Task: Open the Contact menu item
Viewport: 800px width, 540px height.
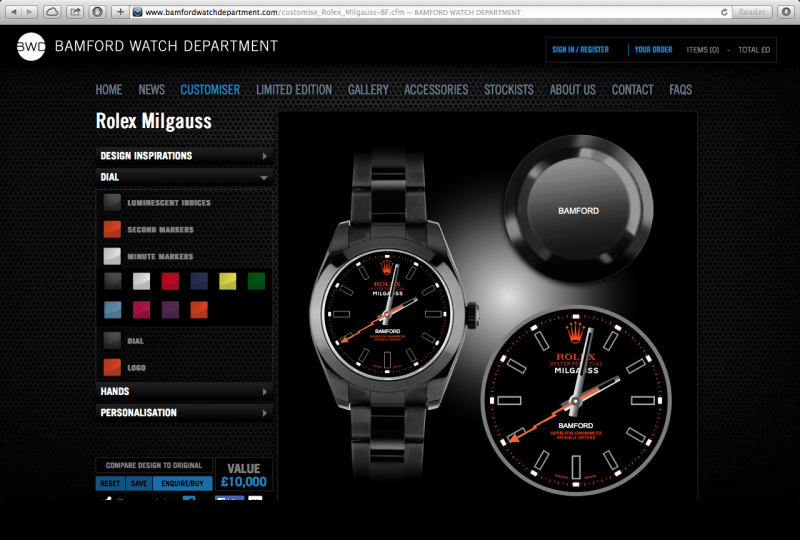Action: (x=633, y=90)
